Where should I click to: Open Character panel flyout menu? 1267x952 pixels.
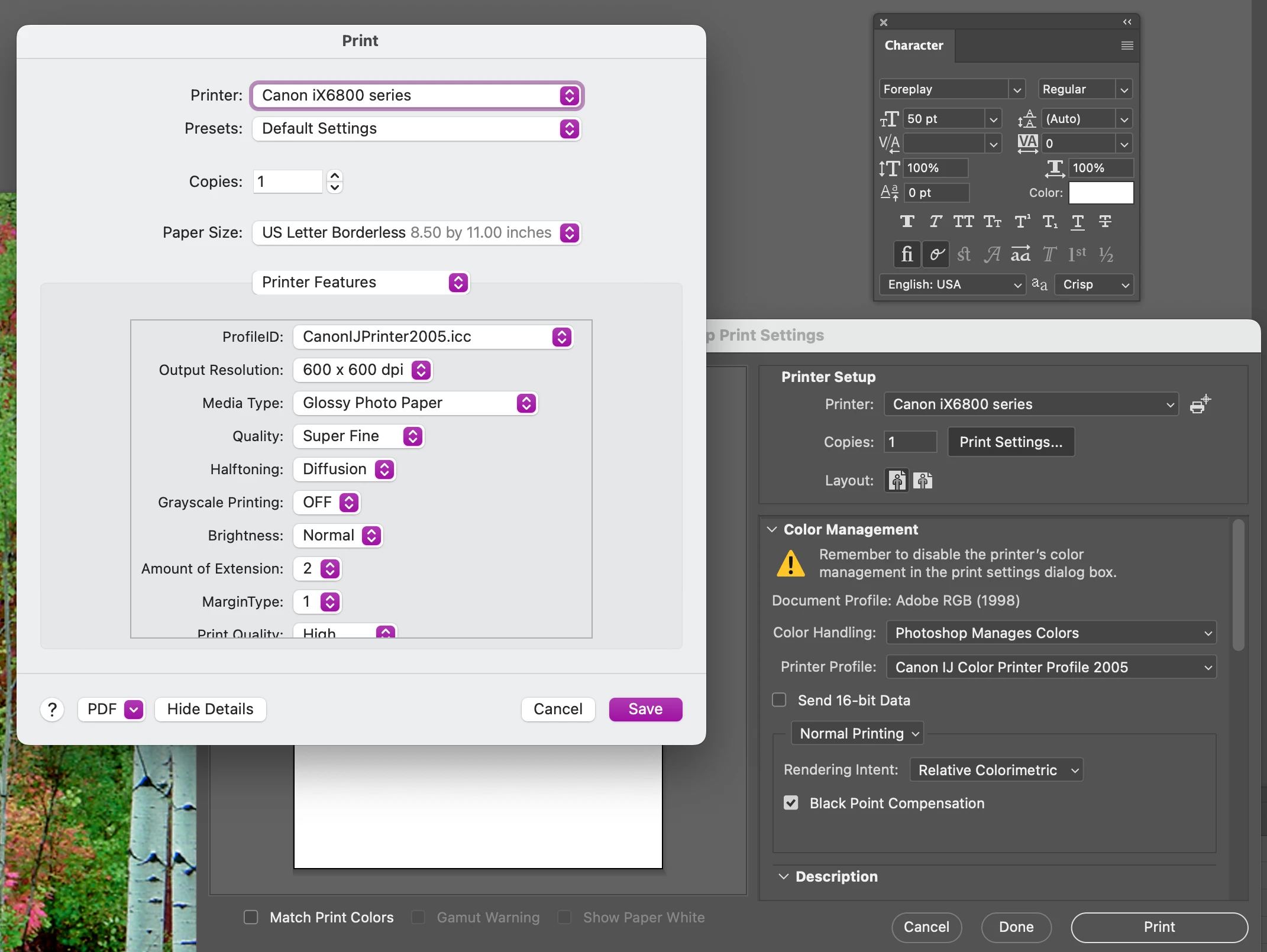pyautogui.click(x=1127, y=46)
